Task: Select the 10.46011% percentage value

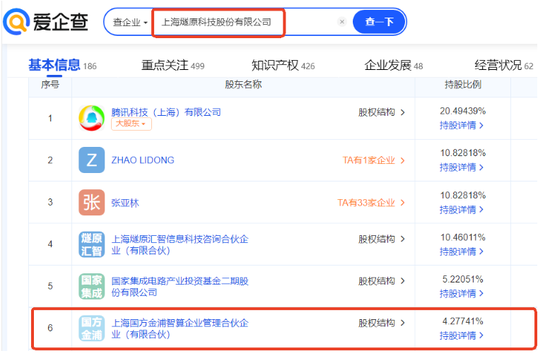Action: tap(463, 237)
